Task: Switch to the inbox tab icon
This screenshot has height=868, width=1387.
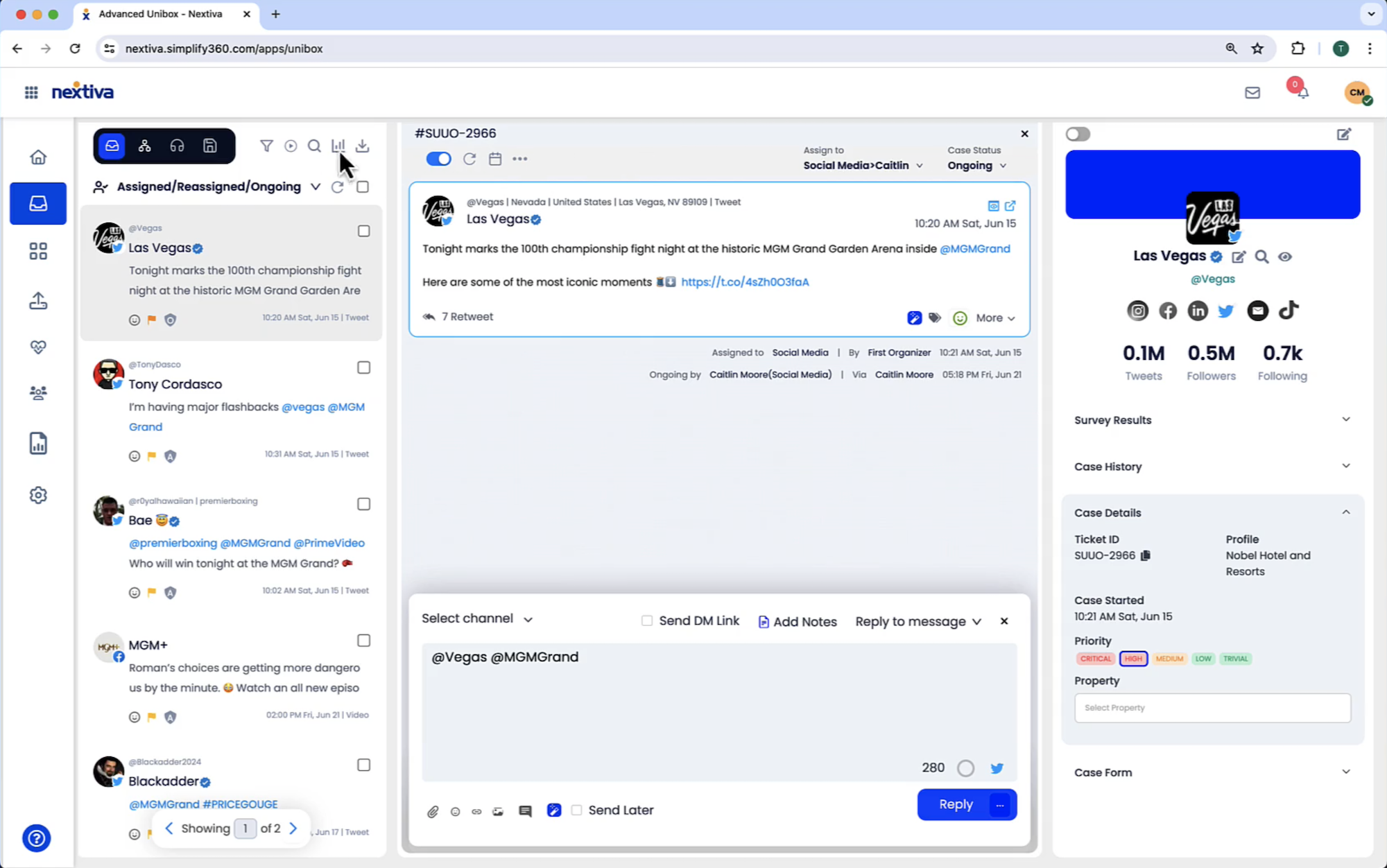Action: point(112,146)
